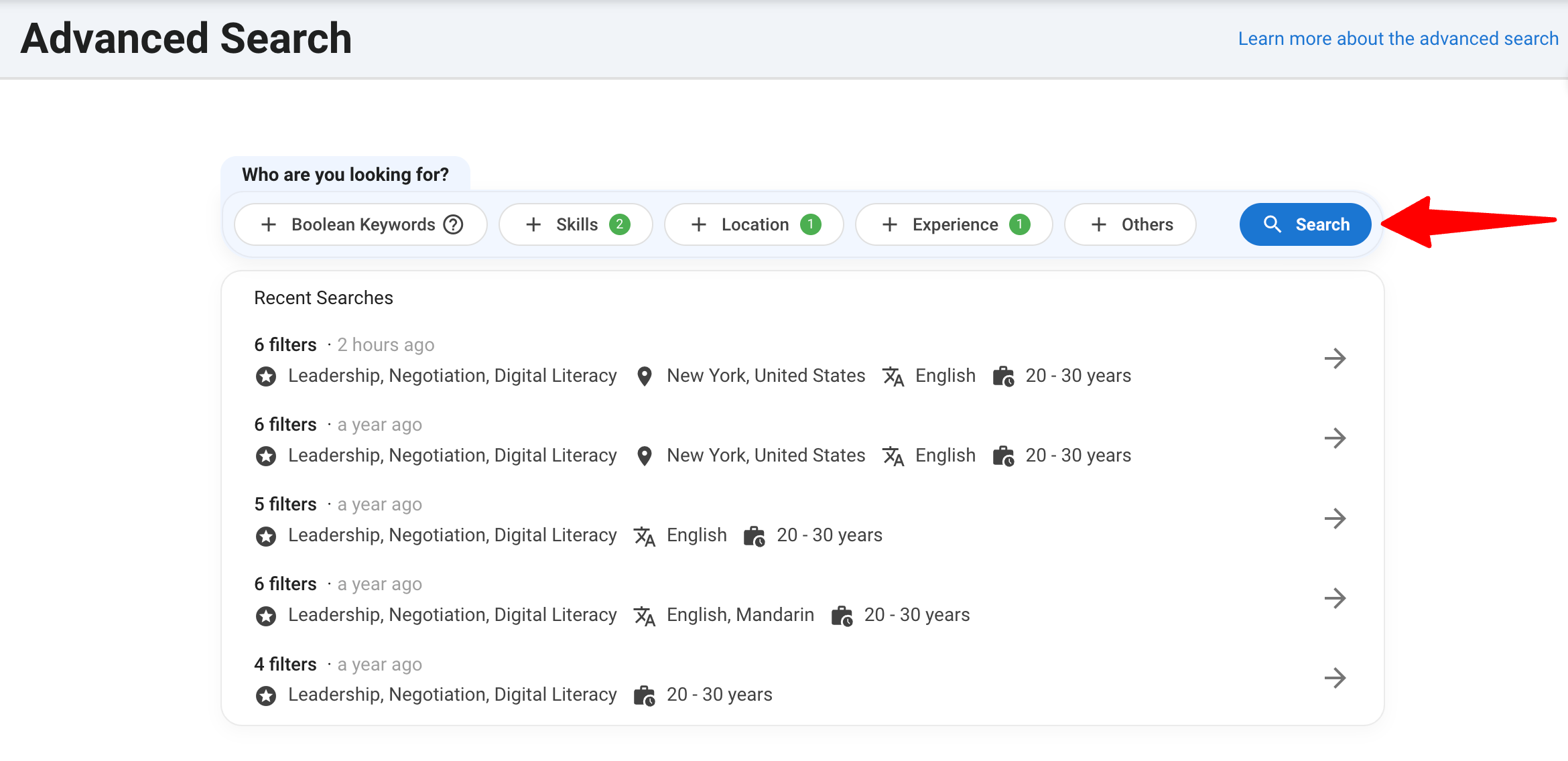Expand the Location filter
The width and height of the screenshot is (1568, 761).
click(x=754, y=224)
